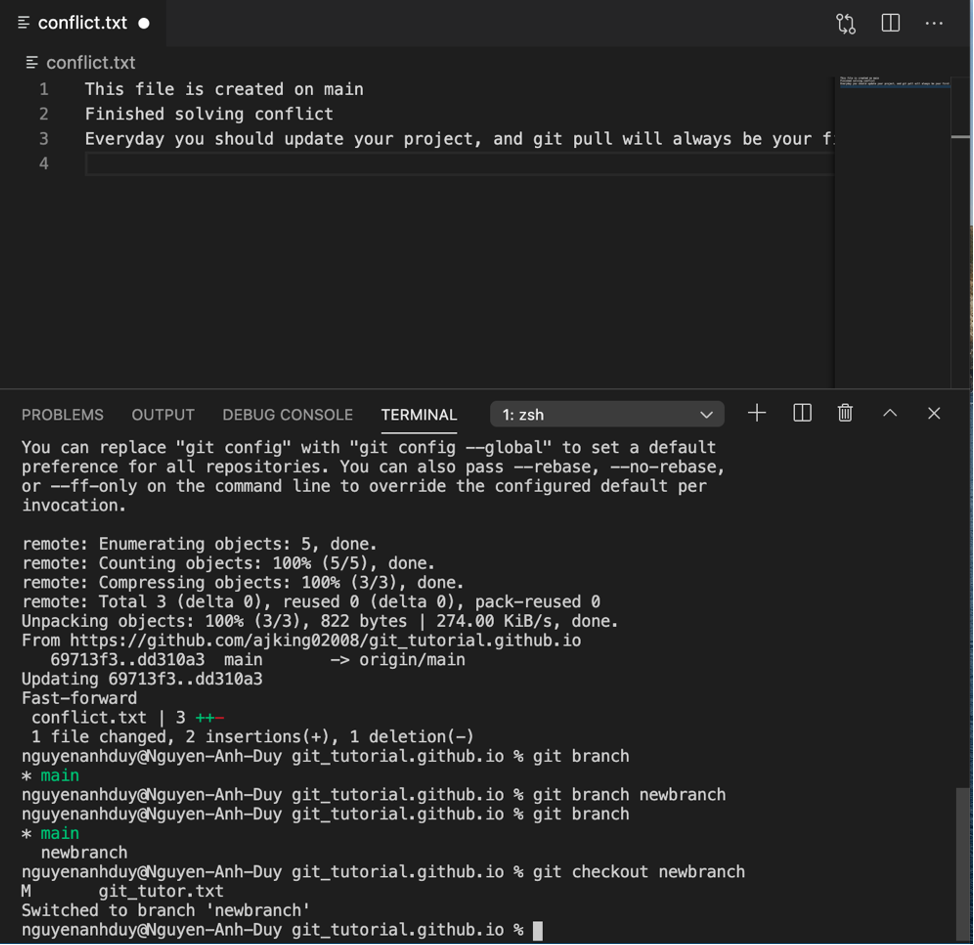Select the TERMINAL tab
This screenshot has width=974, height=945.
point(418,414)
